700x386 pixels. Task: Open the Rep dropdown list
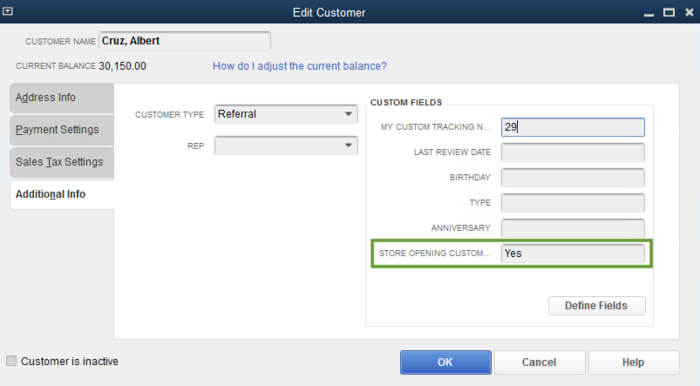coord(349,145)
